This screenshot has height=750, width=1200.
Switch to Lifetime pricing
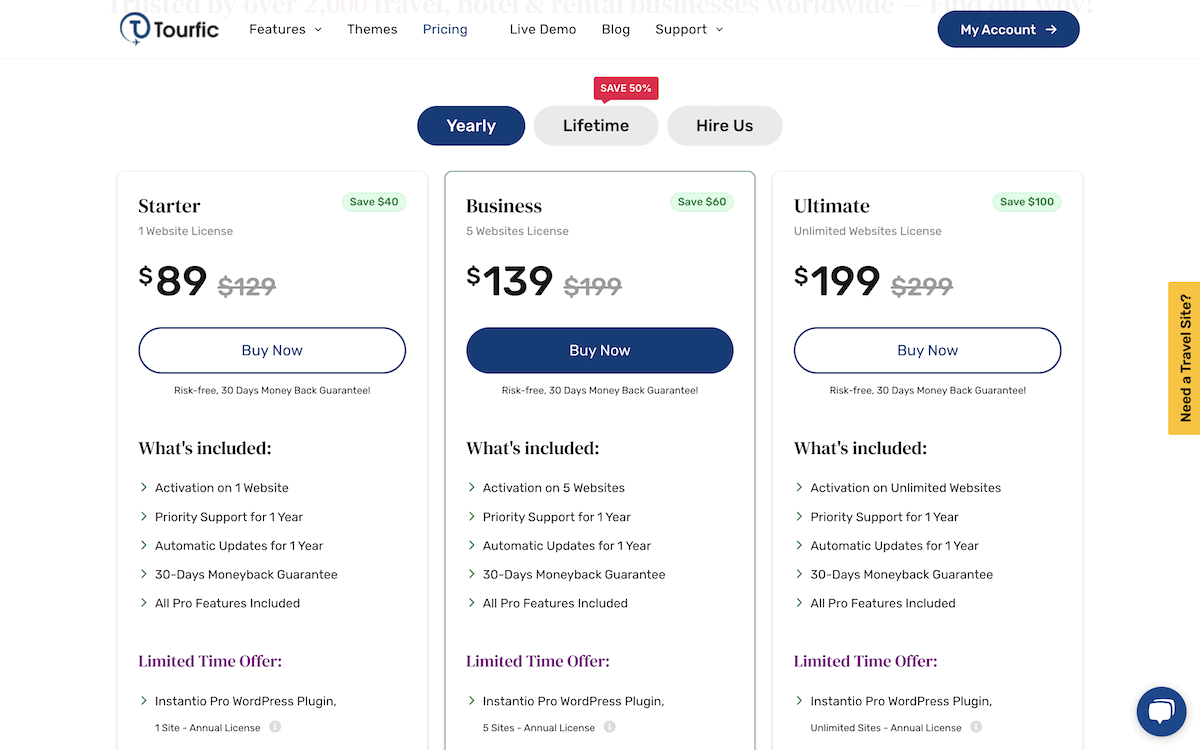click(x=596, y=126)
